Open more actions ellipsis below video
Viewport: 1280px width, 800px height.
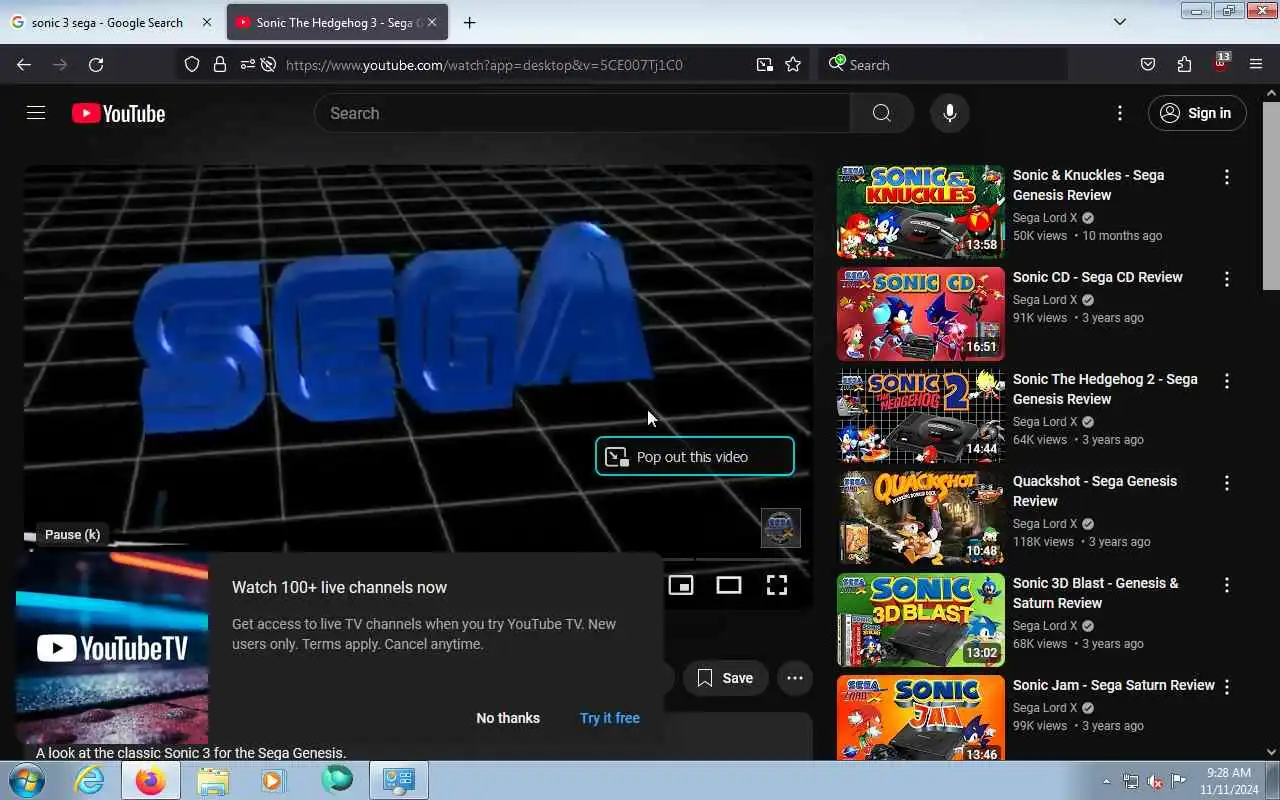(x=795, y=678)
